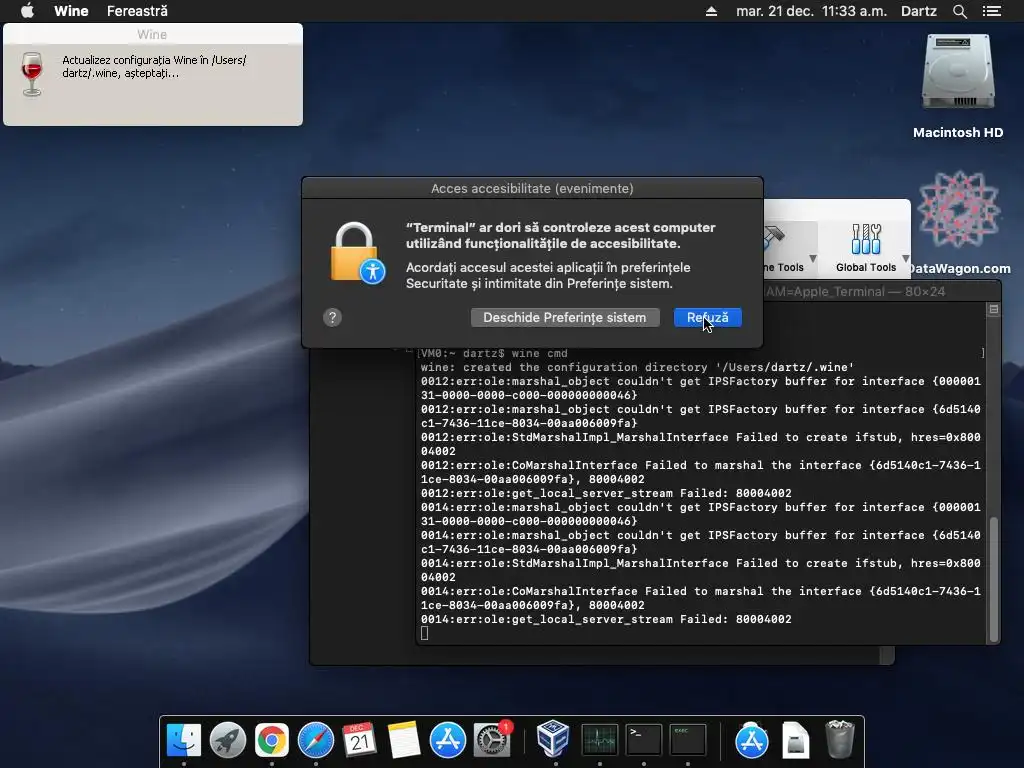Click the '0014:err:ole:get_local_server_stream Failed' line
The image size is (1024, 768).
(x=606, y=619)
